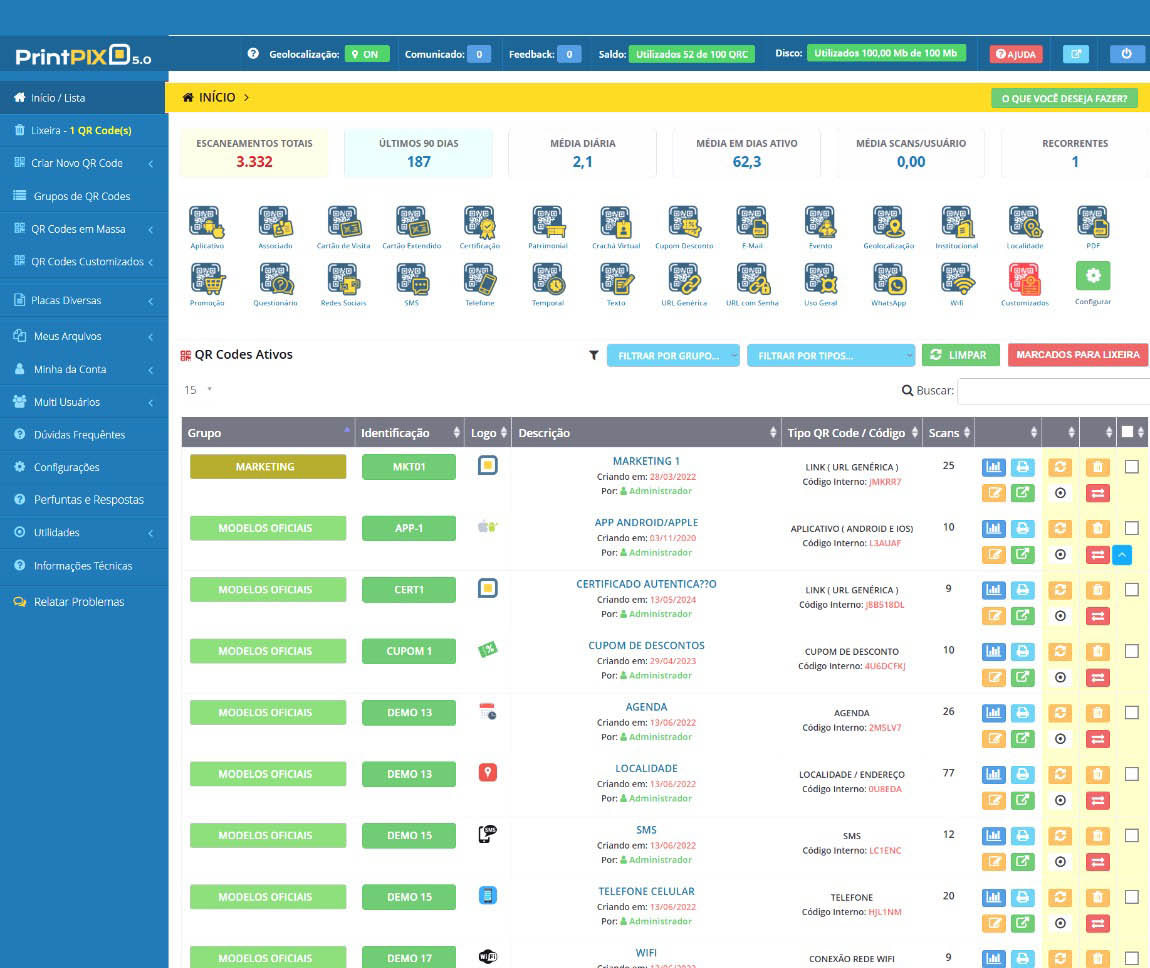
Task: Open Grupos de QR Codes in sidebar
Action: coord(82,196)
